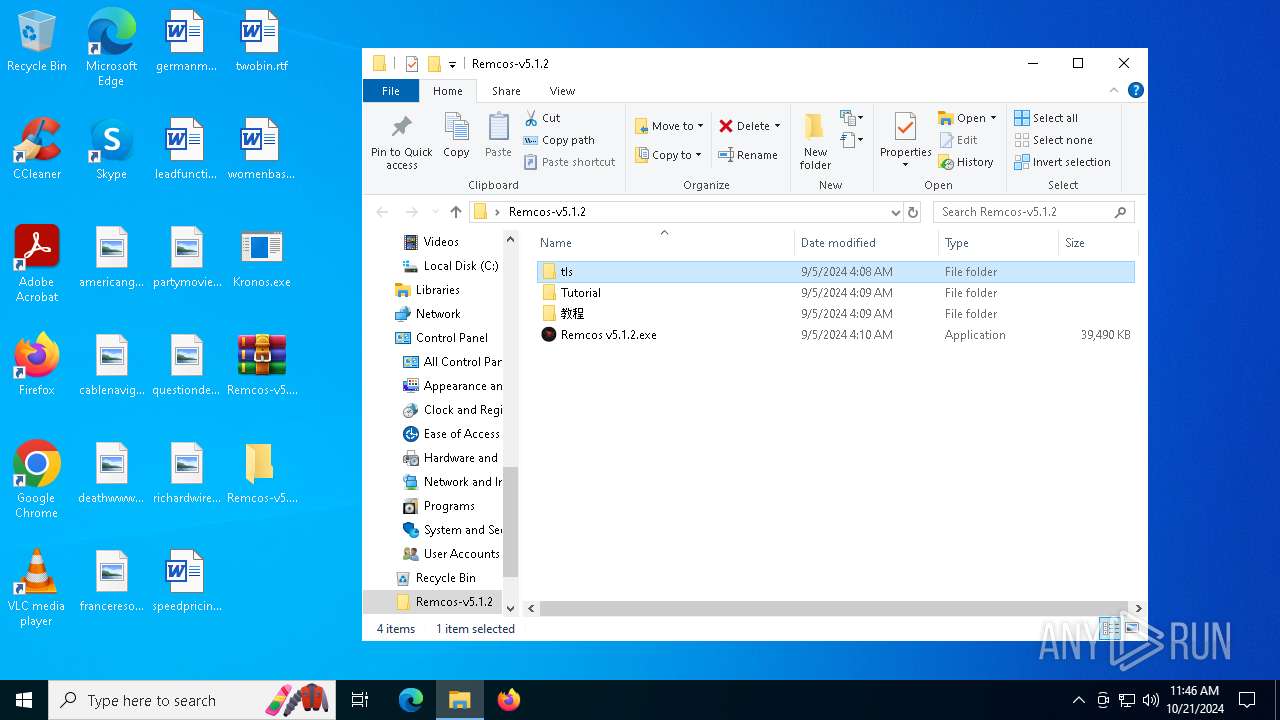Sort by Date modified column header

(866, 243)
